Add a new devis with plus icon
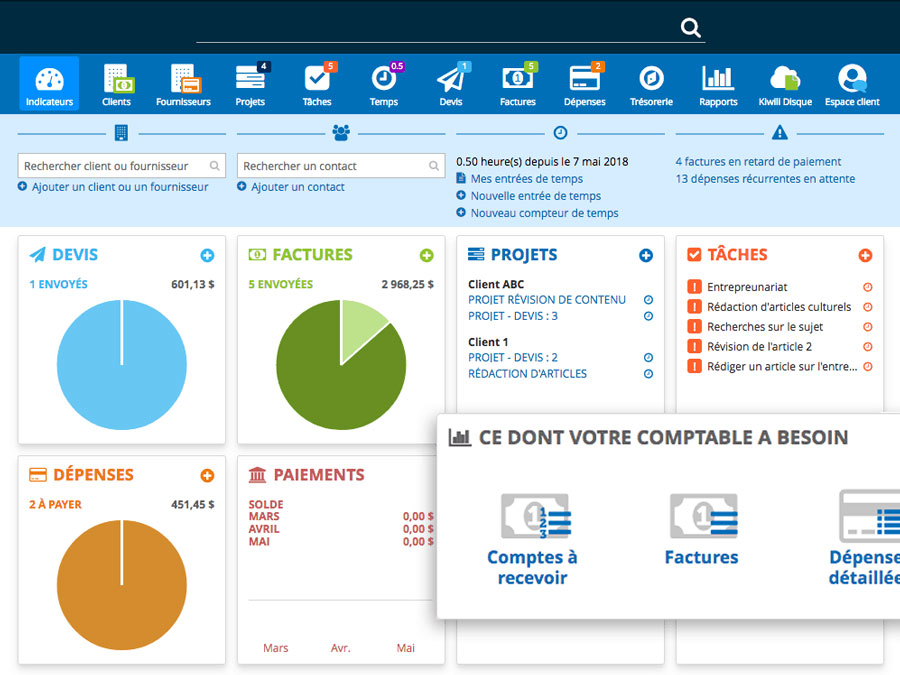Image resolution: width=900 pixels, height=675 pixels. (x=207, y=256)
